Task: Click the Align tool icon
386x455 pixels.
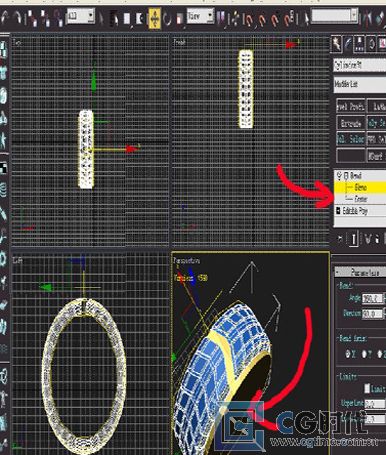Action: pyautogui.click(x=380, y=18)
